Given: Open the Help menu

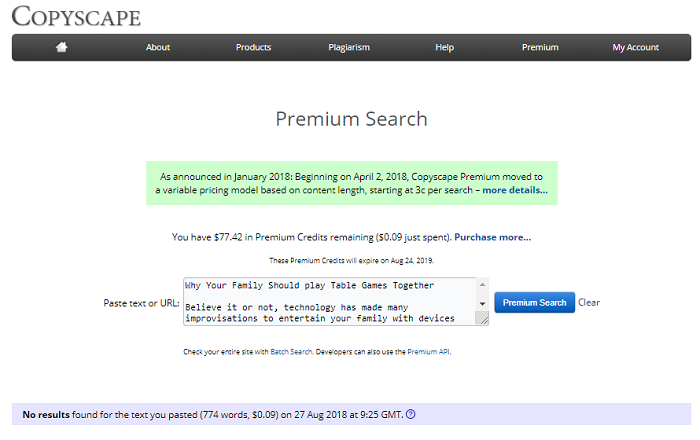Looking at the screenshot, I should [x=444, y=47].
